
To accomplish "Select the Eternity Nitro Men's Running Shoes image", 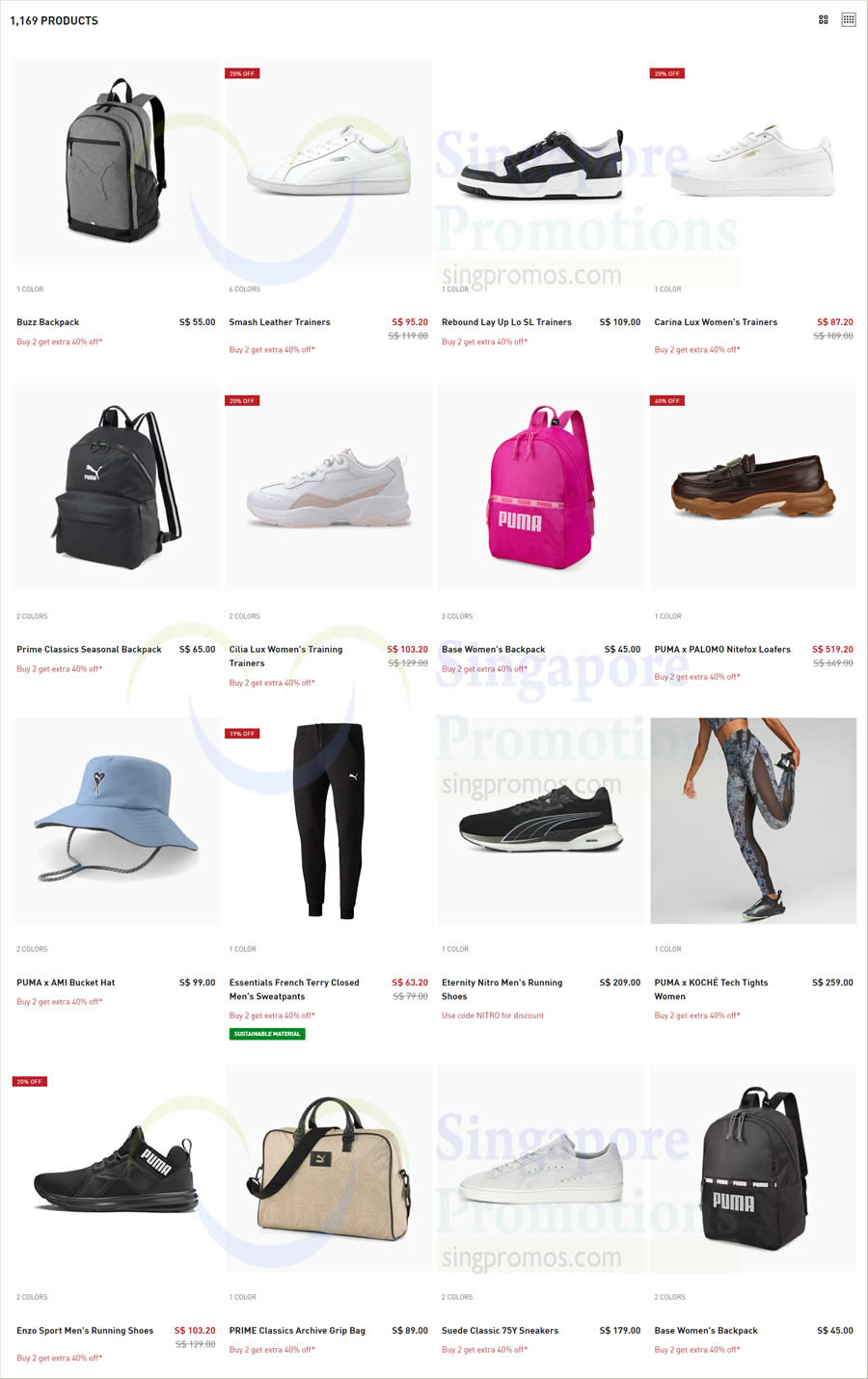I will coord(541,820).
